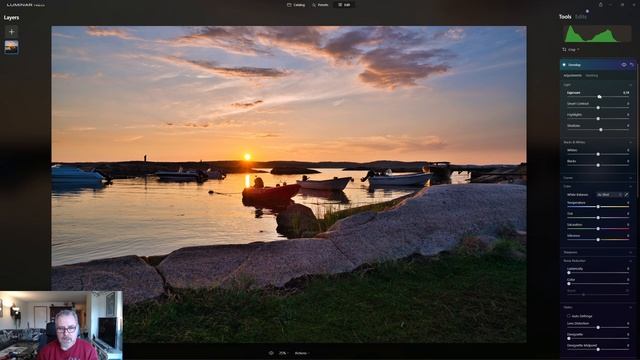Click the histogram display
This screenshot has height=360, width=640.
click(x=597, y=34)
